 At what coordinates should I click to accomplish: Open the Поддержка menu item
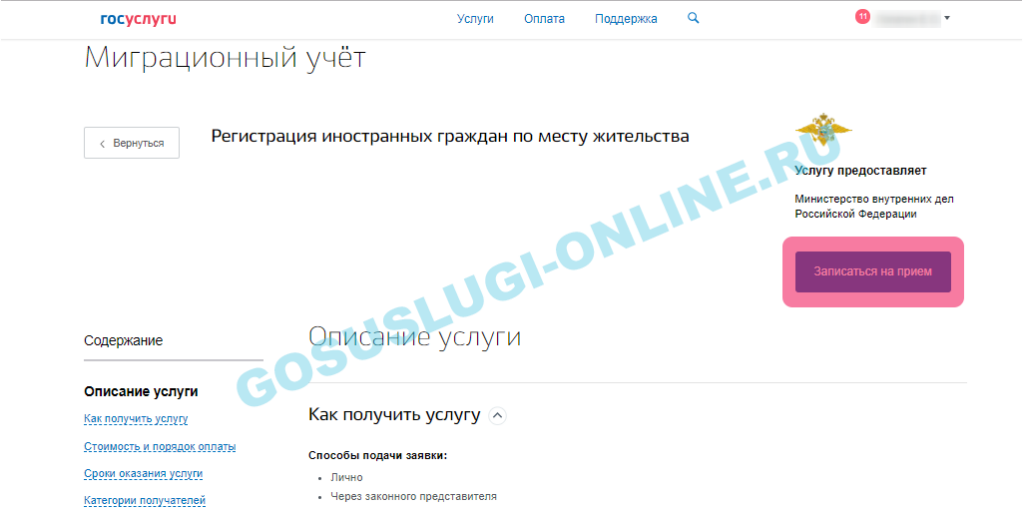click(626, 19)
